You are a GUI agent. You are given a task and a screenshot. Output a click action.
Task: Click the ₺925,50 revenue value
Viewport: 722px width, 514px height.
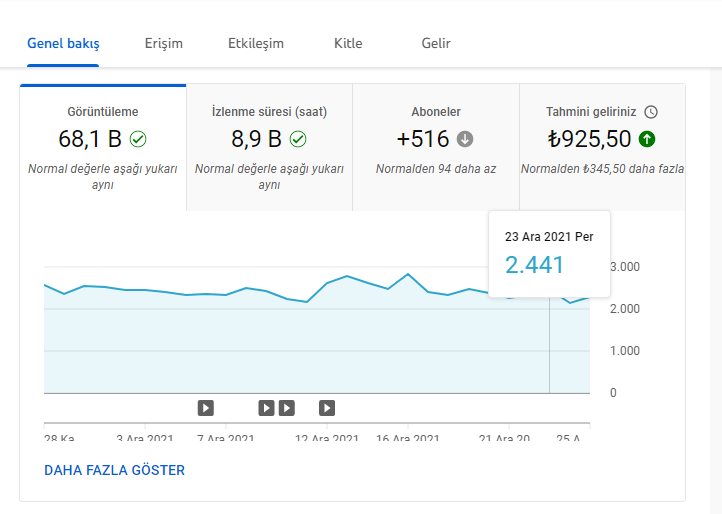click(589, 139)
